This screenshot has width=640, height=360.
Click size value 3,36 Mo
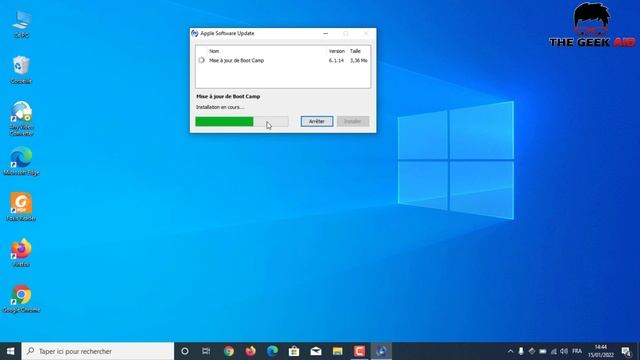click(x=358, y=60)
